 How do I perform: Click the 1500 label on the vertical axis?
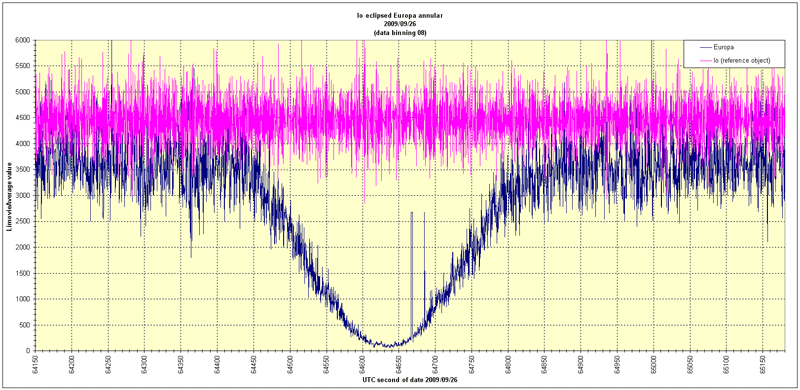point(25,273)
